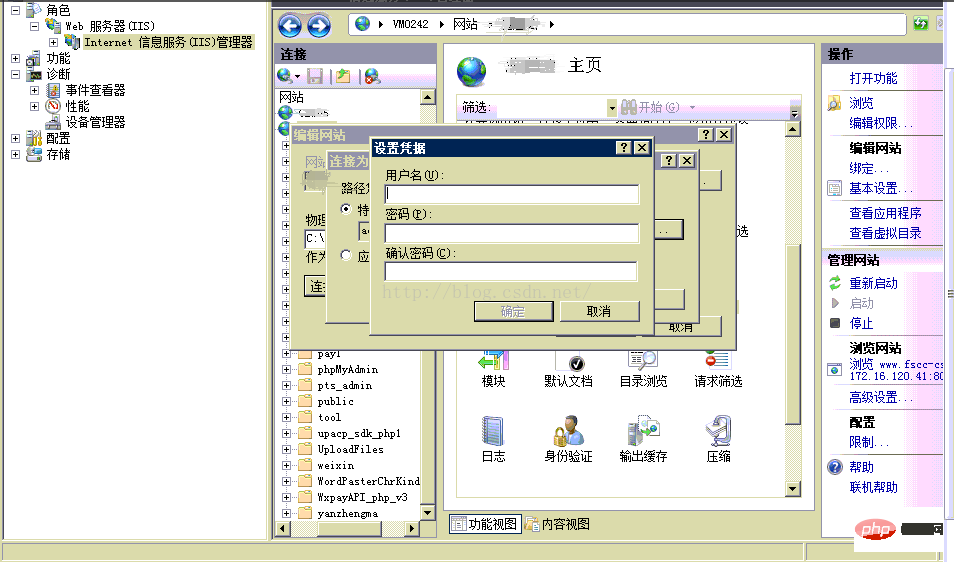Click the refresh icon beside address bar

click(x=921, y=24)
